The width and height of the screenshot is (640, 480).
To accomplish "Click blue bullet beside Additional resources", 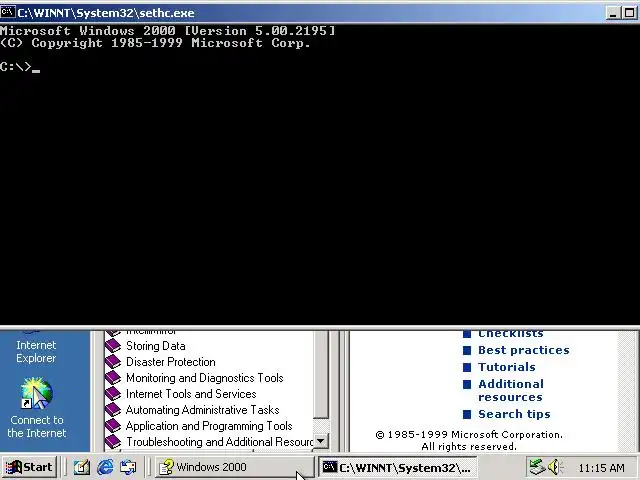I will pyautogui.click(x=467, y=384).
